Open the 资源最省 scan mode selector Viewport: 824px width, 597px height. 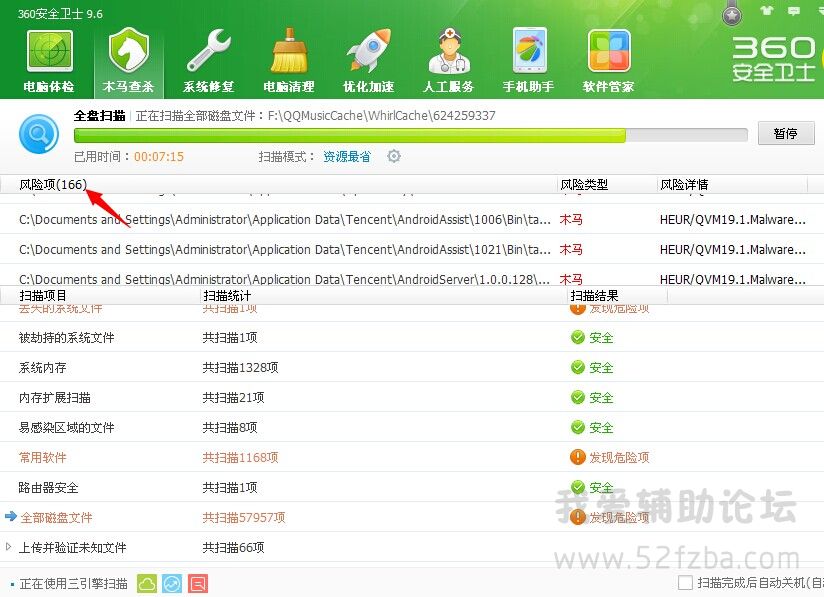click(347, 157)
